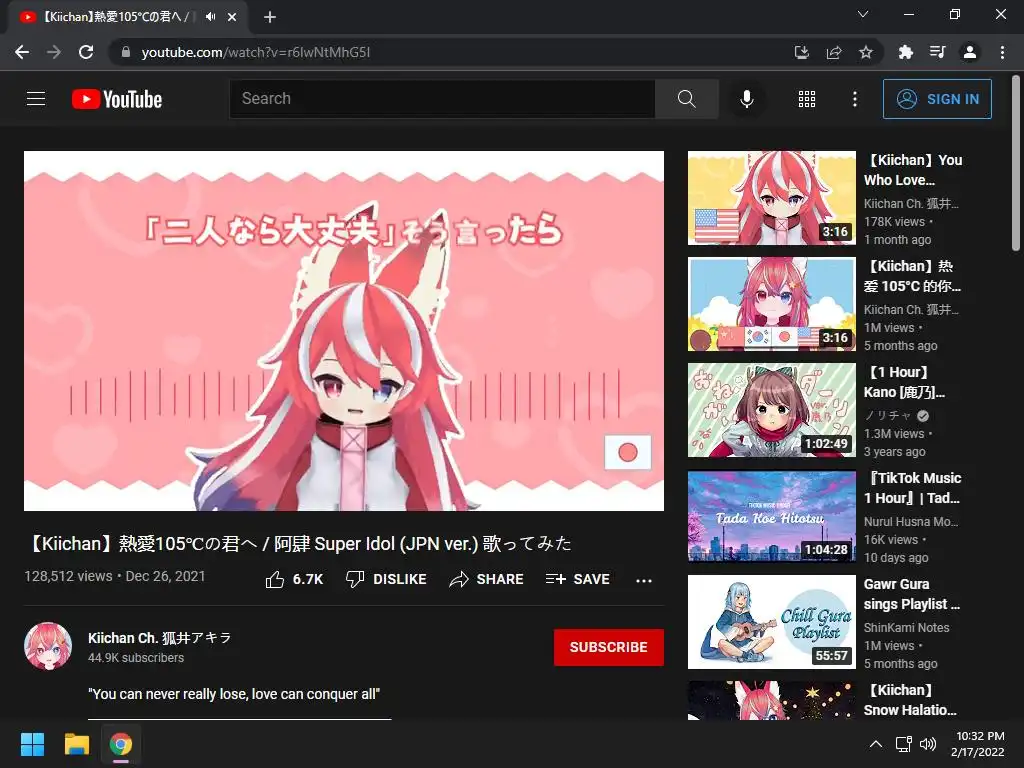Open You Who Love video thumbnail
The width and height of the screenshot is (1024, 768).
(x=772, y=198)
